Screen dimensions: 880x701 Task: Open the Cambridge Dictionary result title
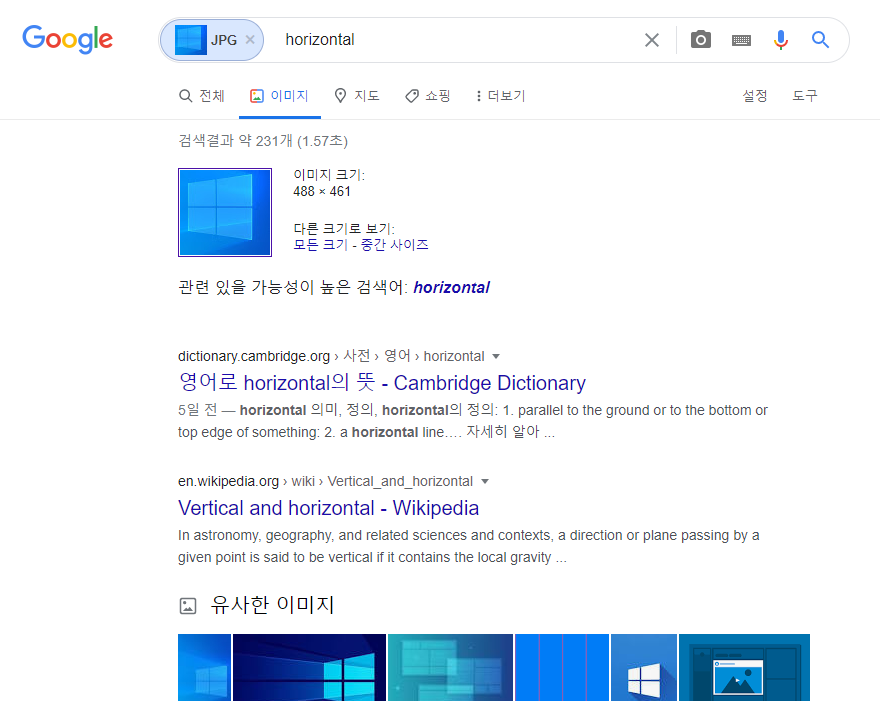(382, 383)
